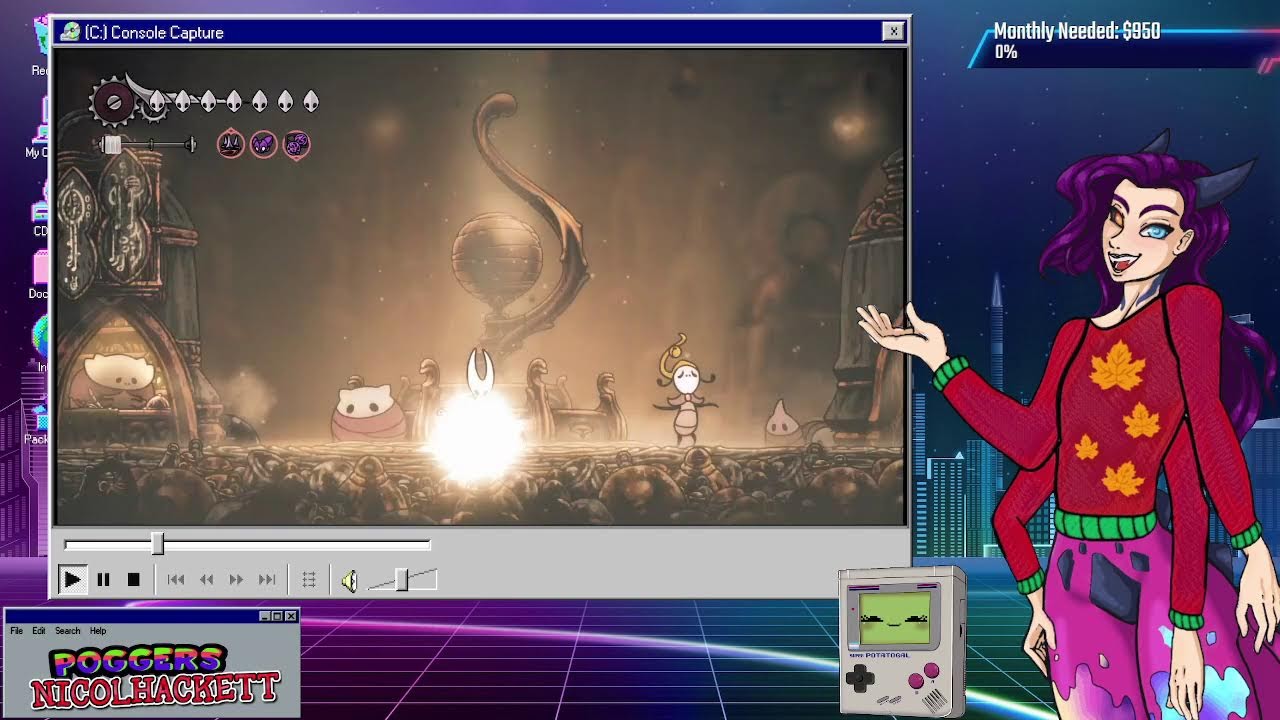The height and width of the screenshot is (720, 1280).
Task: Click the silk thread meter in HUD
Action: pyautogui.click(x=148, y=145)
